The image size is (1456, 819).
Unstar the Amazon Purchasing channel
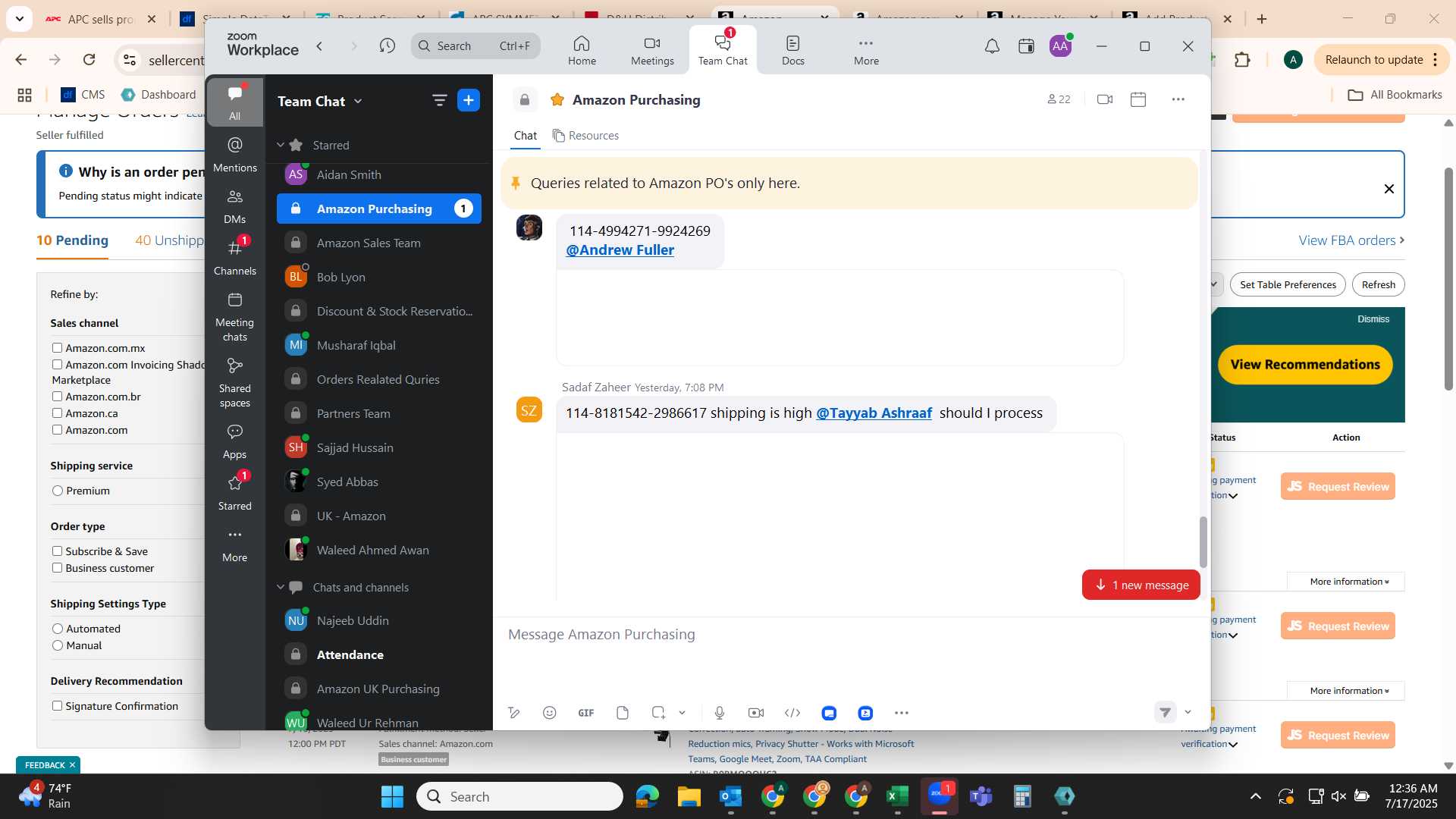[x=557, y=99]
